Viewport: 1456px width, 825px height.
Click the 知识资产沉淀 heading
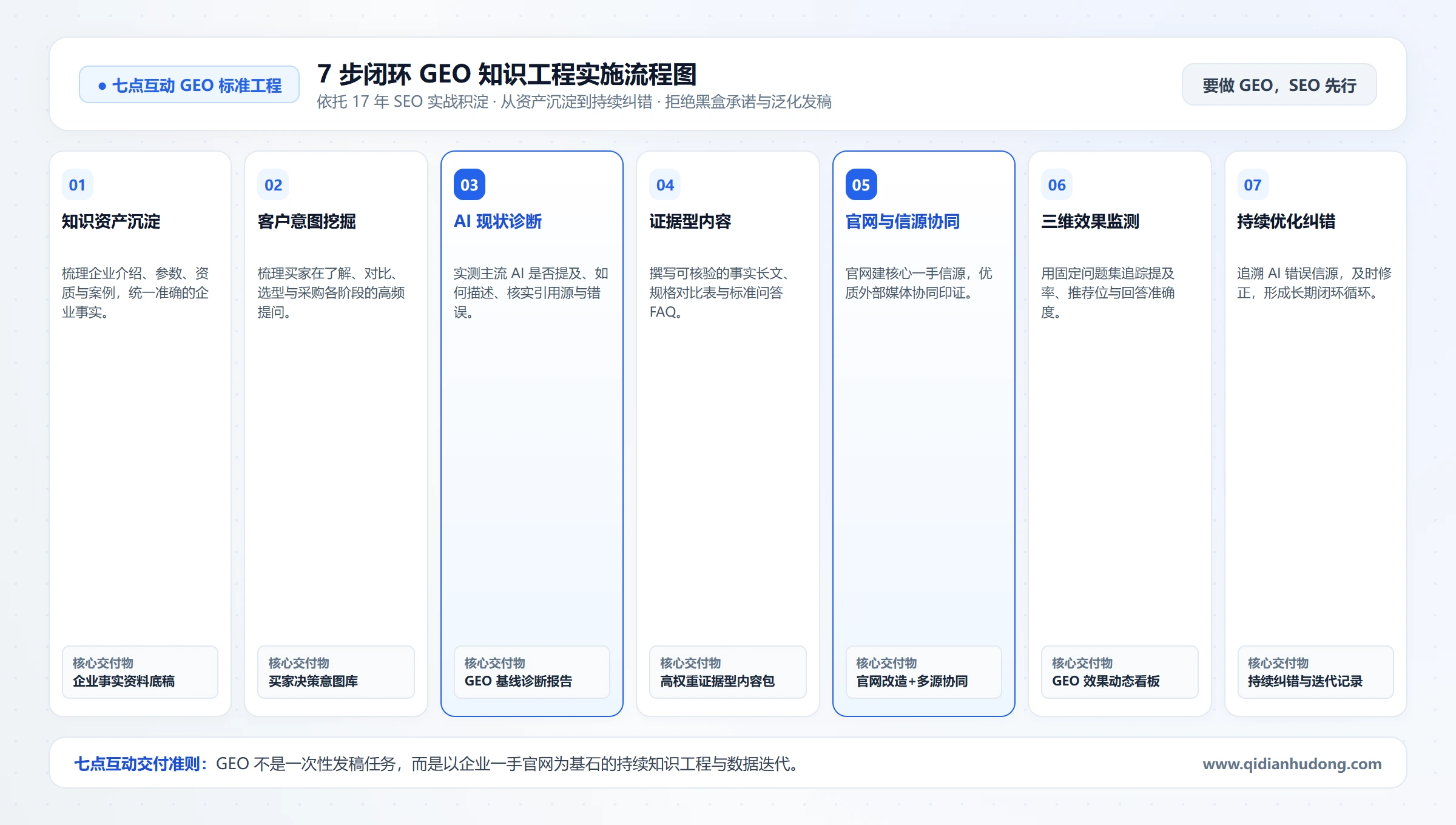click(x=111, y=221)
